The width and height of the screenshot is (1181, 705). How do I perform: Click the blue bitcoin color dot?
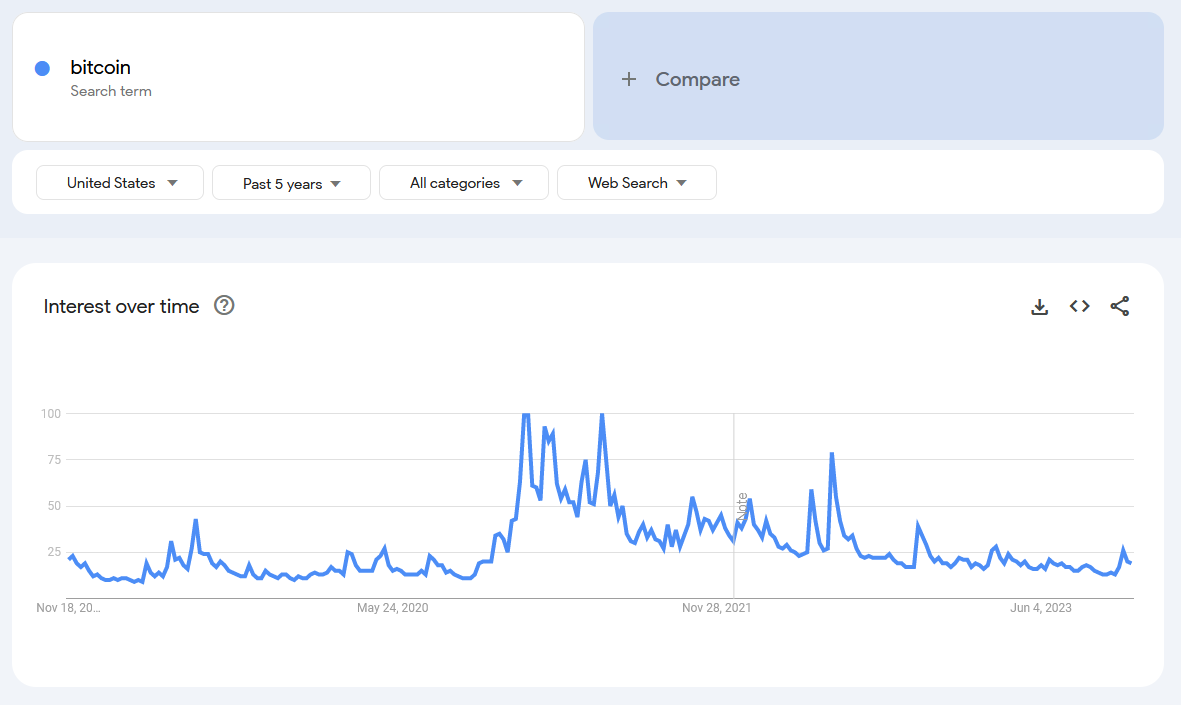coord(42,69)
